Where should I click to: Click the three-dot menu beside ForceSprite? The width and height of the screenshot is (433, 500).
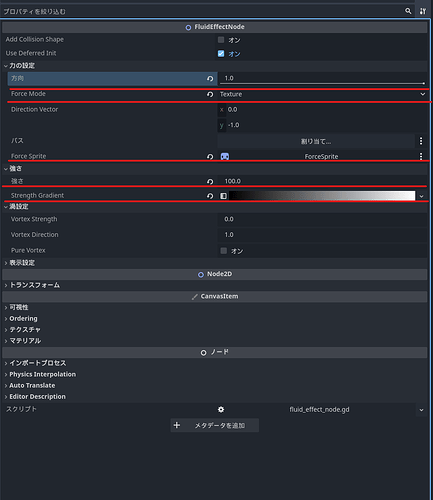click(x=421, y=156)
